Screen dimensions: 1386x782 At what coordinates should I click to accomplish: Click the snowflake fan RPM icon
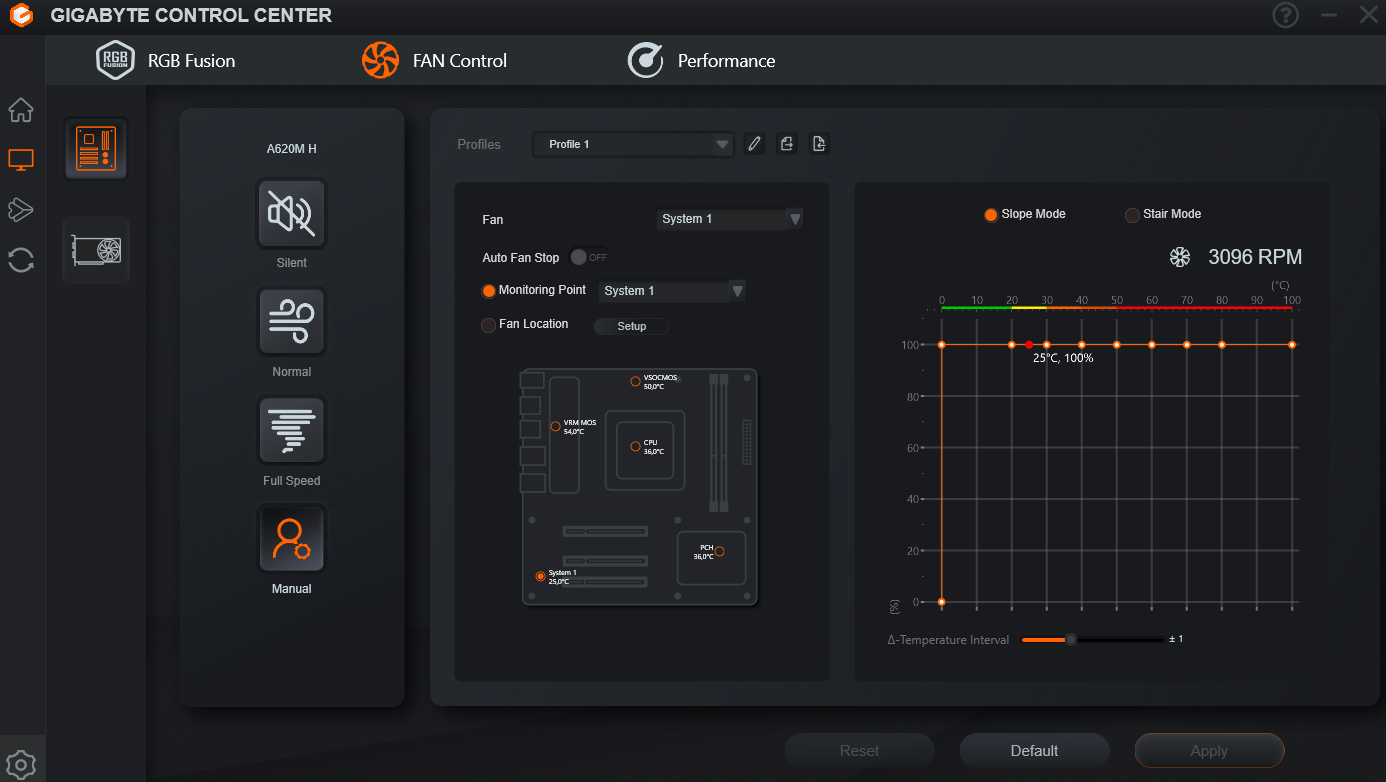1180,257
